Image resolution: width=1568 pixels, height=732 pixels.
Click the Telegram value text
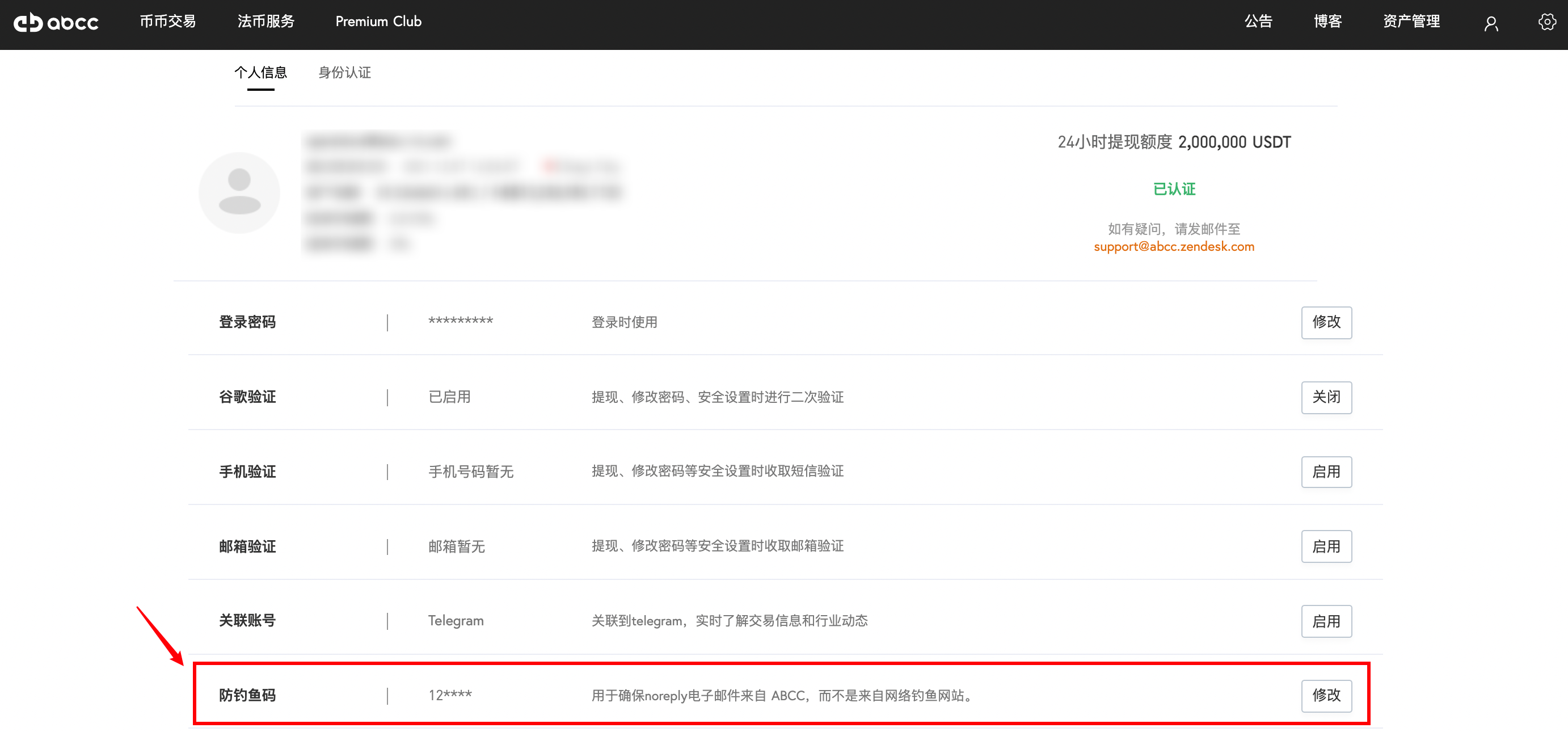[x=456, y=621]
